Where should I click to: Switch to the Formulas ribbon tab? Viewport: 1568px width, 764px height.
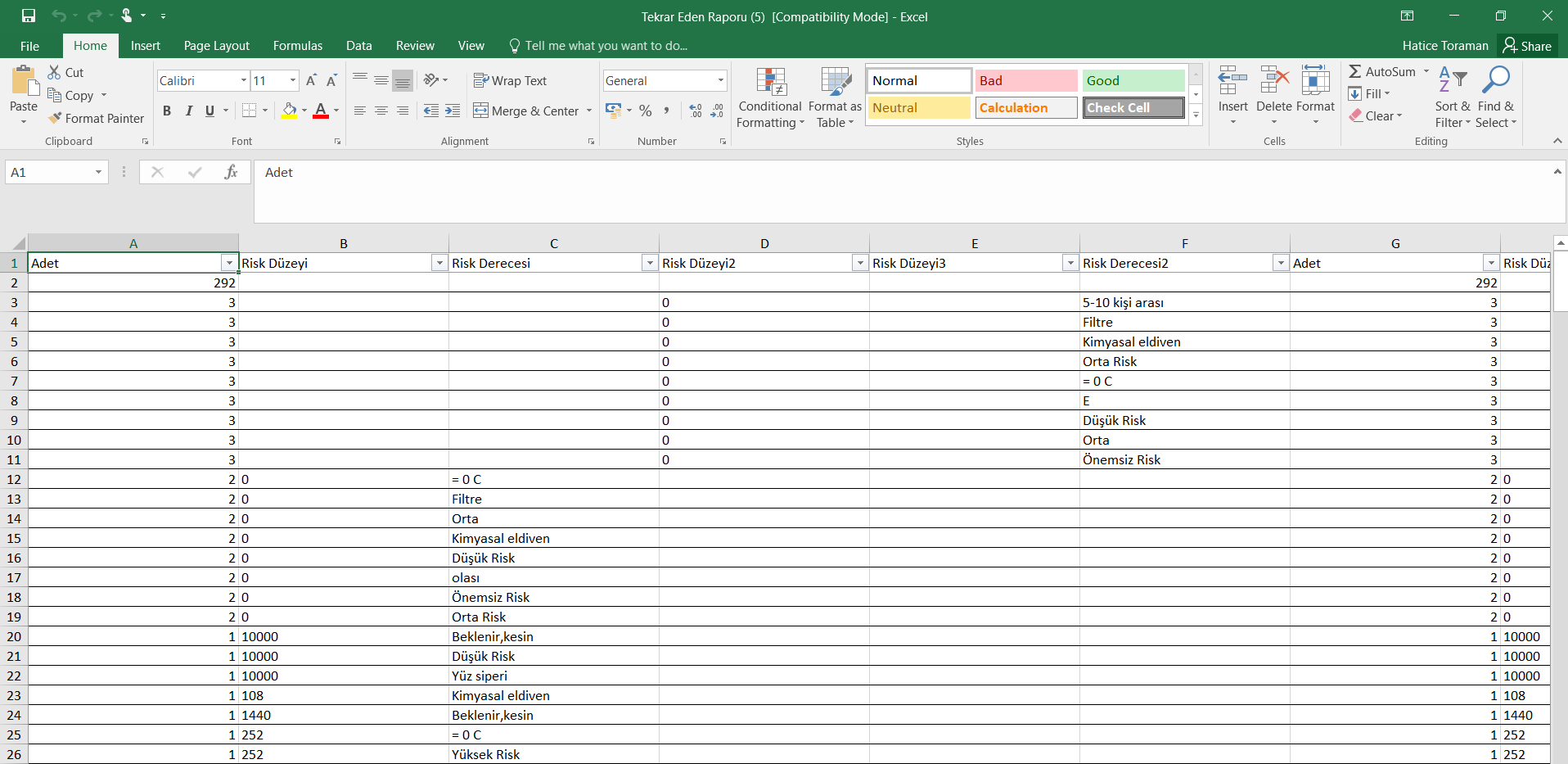pyautogui.click(x=298, y=46)
